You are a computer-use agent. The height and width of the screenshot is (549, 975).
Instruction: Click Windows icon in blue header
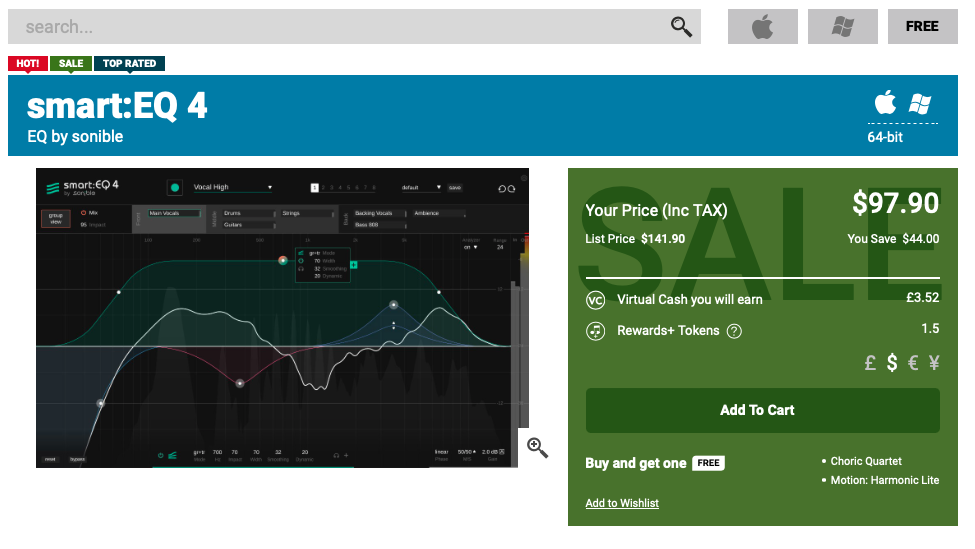point(920,104)
